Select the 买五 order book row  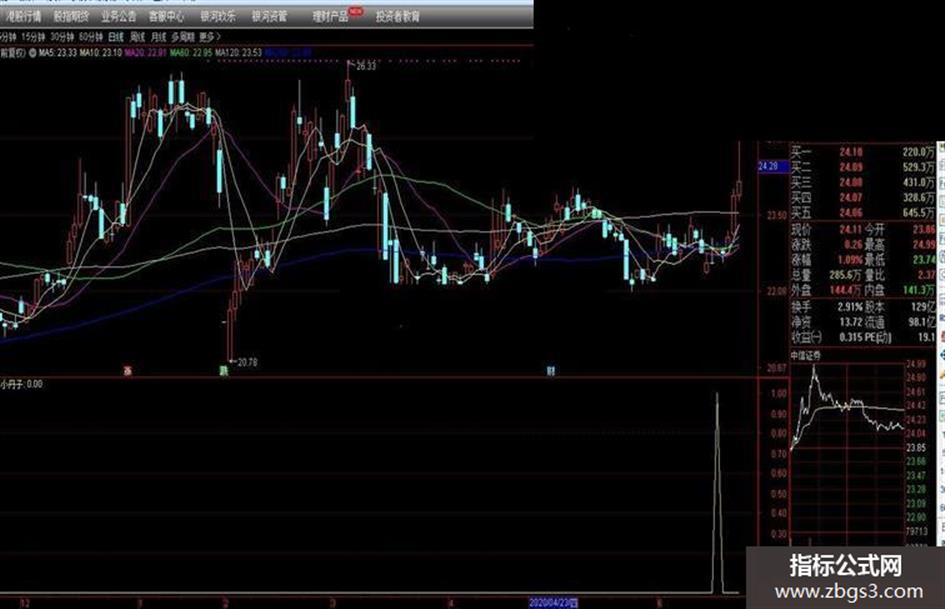point(863,212)
